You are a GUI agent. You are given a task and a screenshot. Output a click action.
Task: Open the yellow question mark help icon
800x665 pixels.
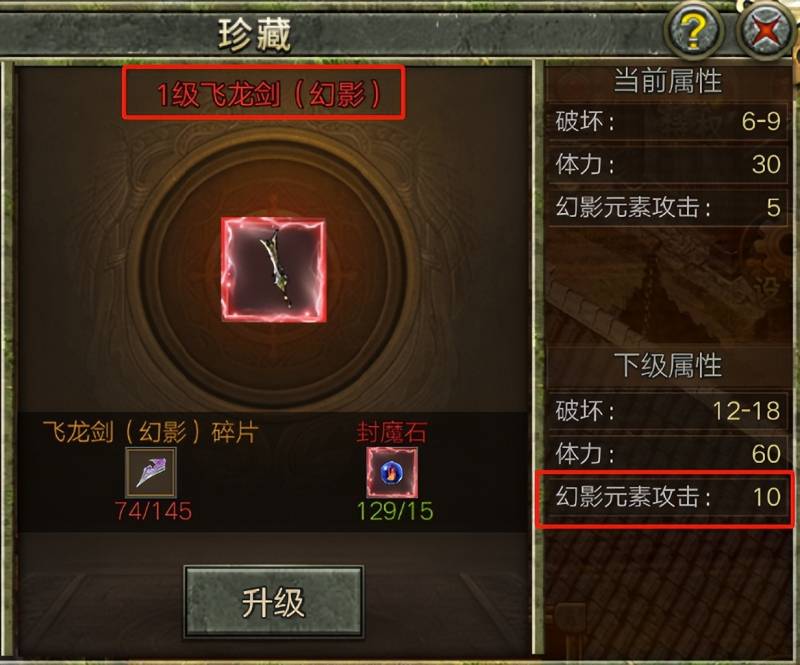tap(694, 29)
